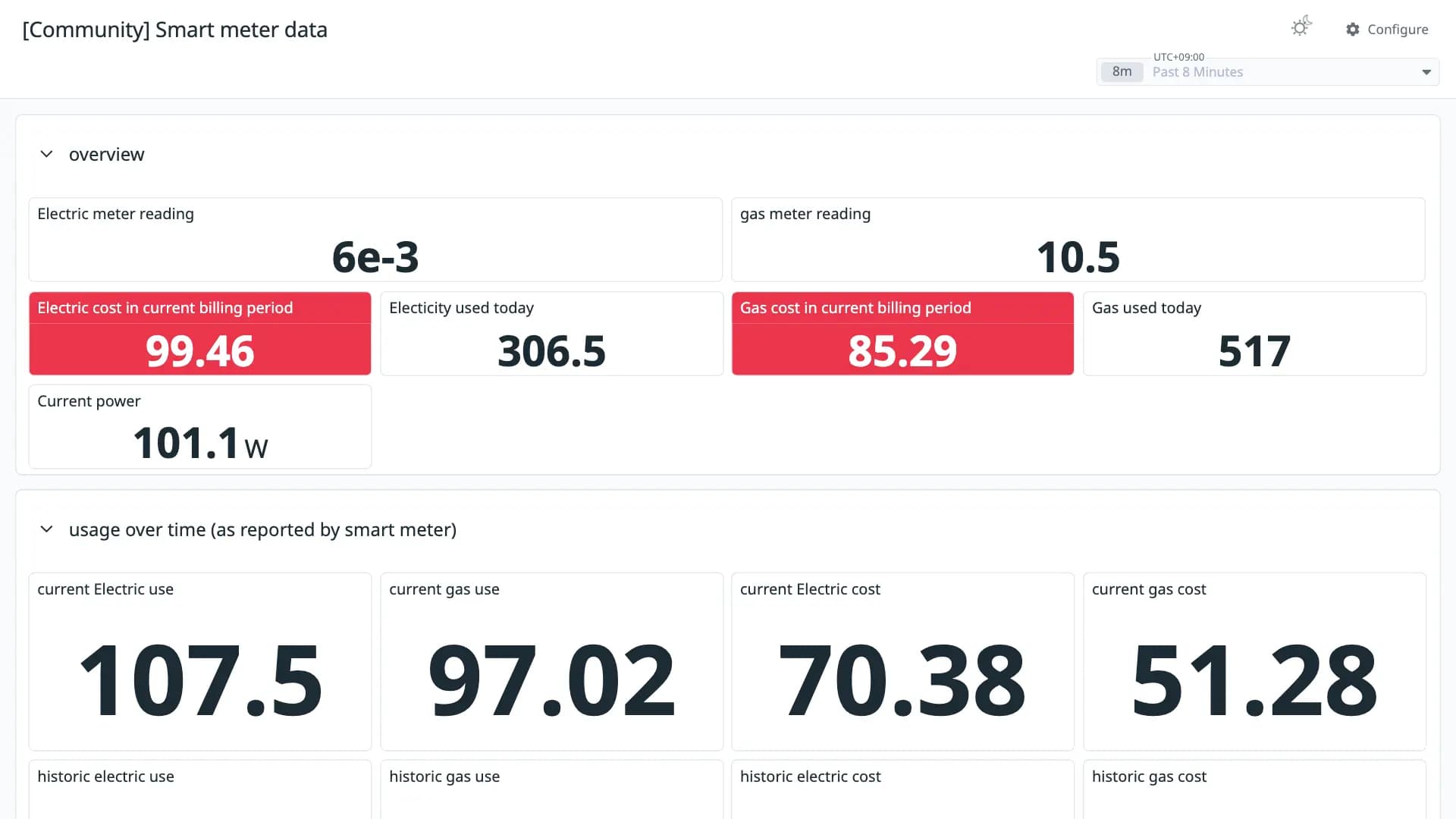Click the 10.5 gas meter value
Image resolution: width=1456 pixels, height=819 pixels.
tap(1078, 256)
